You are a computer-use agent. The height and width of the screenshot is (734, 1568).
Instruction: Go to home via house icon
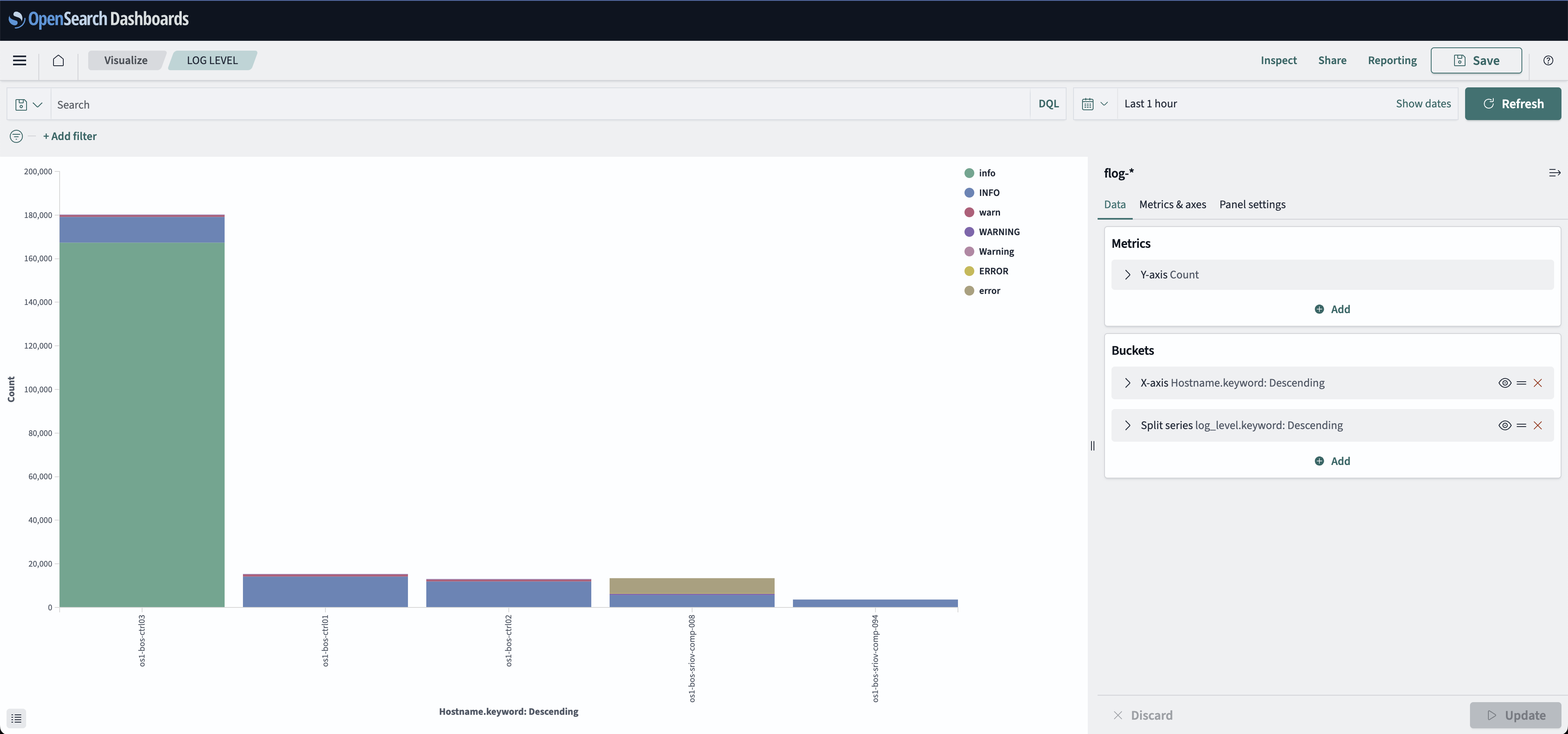(58, 60)
